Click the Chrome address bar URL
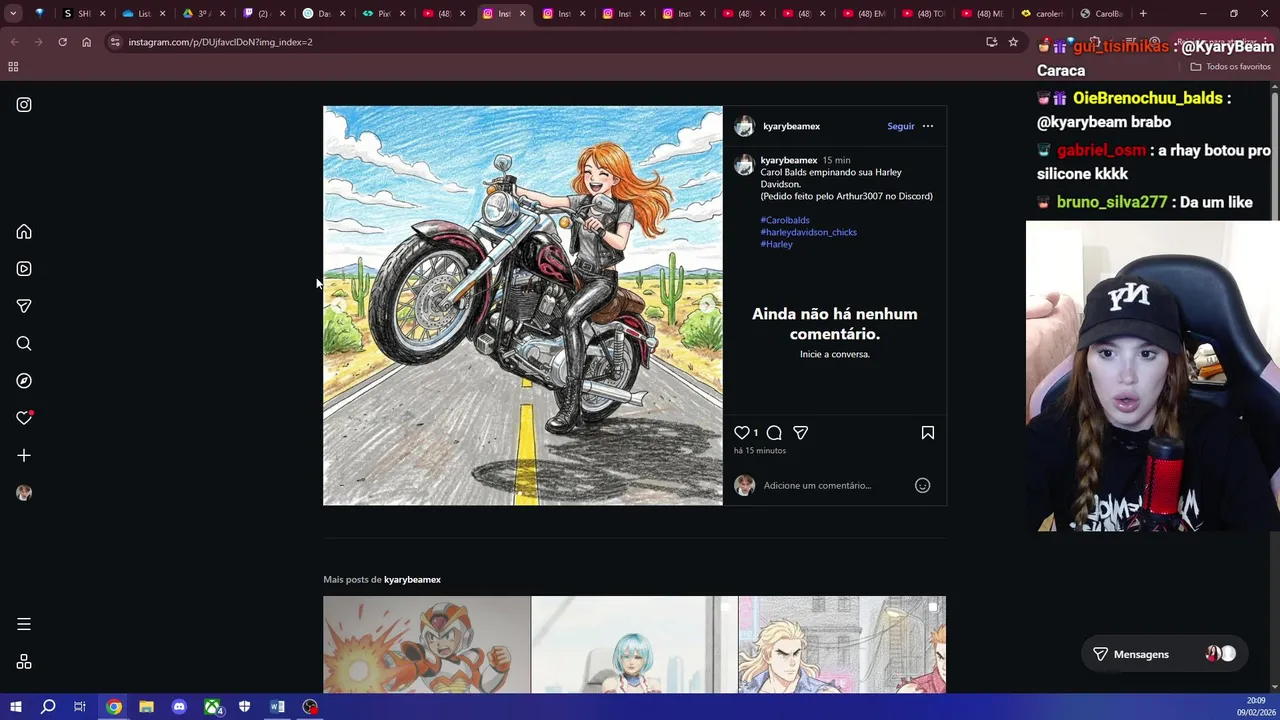This screenshot has height=720, width=1280. tap(220, 42)
